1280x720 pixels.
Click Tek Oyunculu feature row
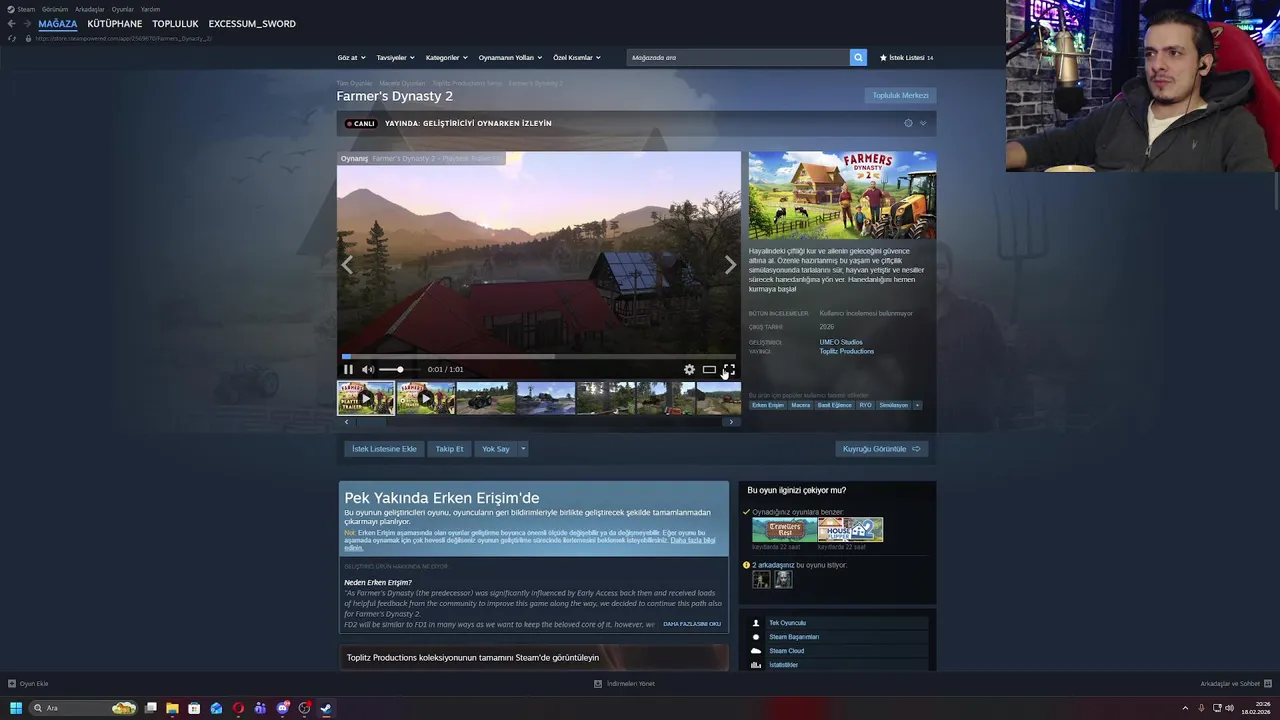(838, 623)
